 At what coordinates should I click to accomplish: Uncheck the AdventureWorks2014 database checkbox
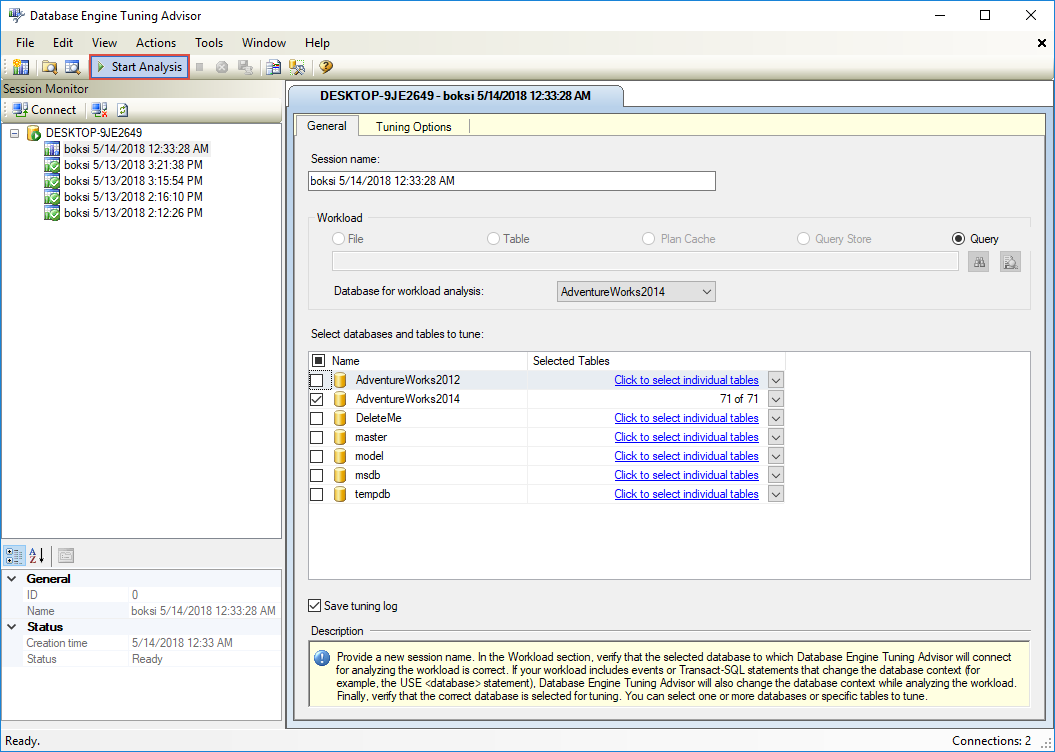pos(316,399)
